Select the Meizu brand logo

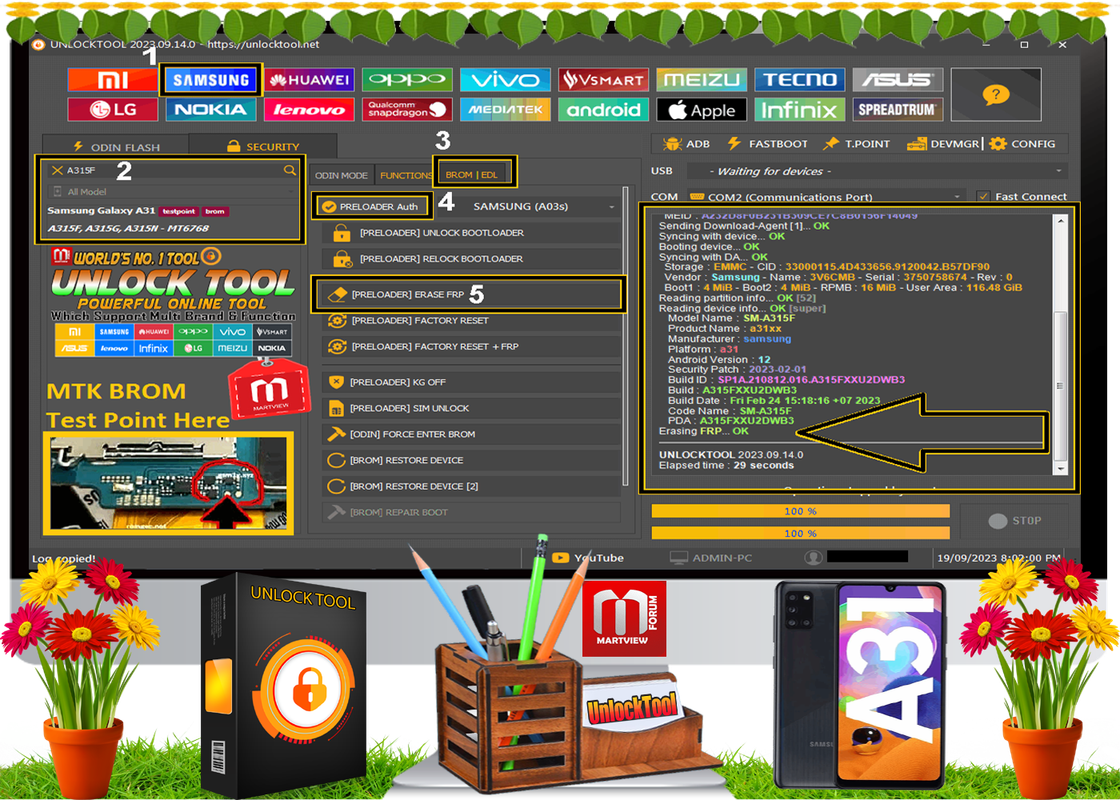pyautogui.click(x=701, y=80)
